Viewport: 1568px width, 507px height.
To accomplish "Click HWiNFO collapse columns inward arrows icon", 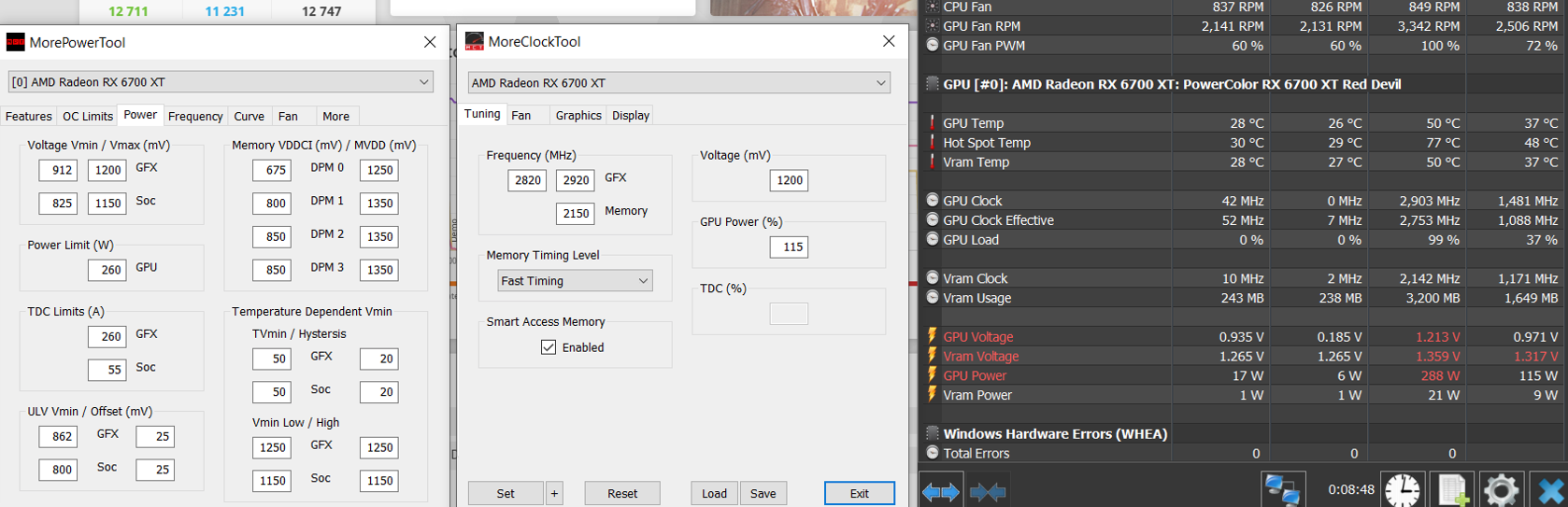I will coord(988,491).
